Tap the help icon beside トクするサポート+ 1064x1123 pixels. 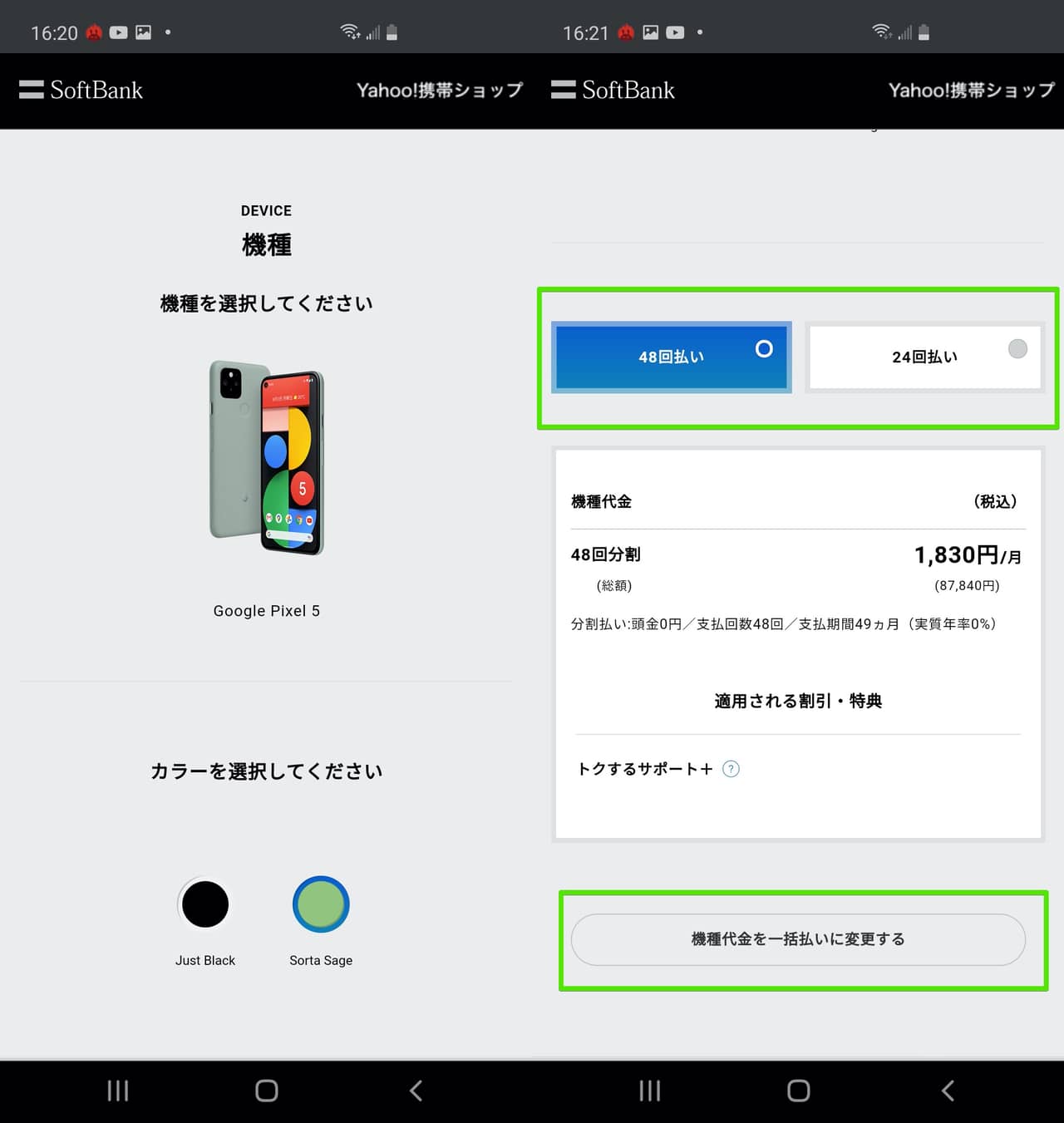[x=731, y=769]
